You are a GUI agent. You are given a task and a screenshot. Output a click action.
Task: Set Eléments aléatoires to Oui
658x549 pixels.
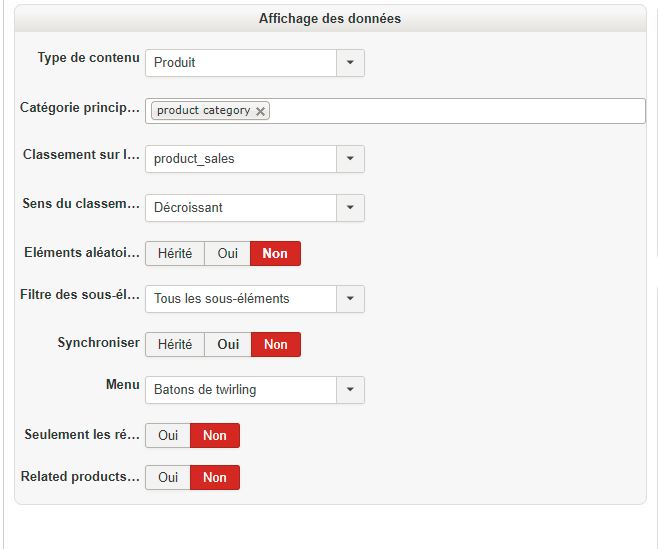(227, 253)
